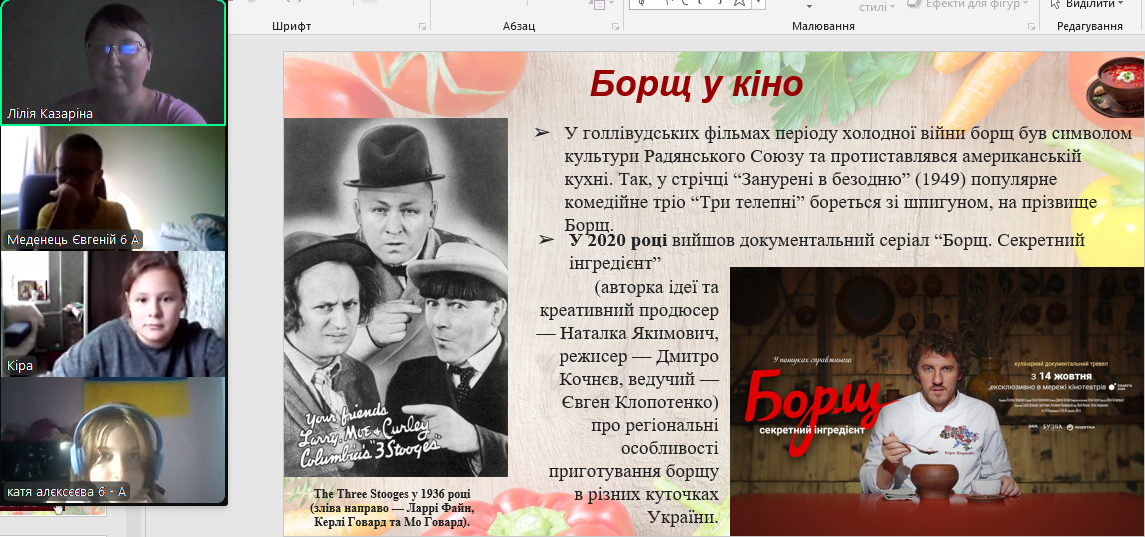Open the Малювання group dialog launcher
The image size is (1145, 537).
1032,26
